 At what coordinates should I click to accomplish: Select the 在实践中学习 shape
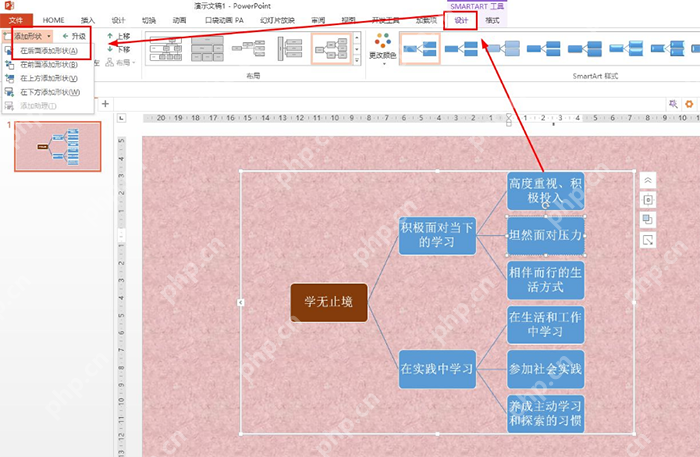[437, 369]
